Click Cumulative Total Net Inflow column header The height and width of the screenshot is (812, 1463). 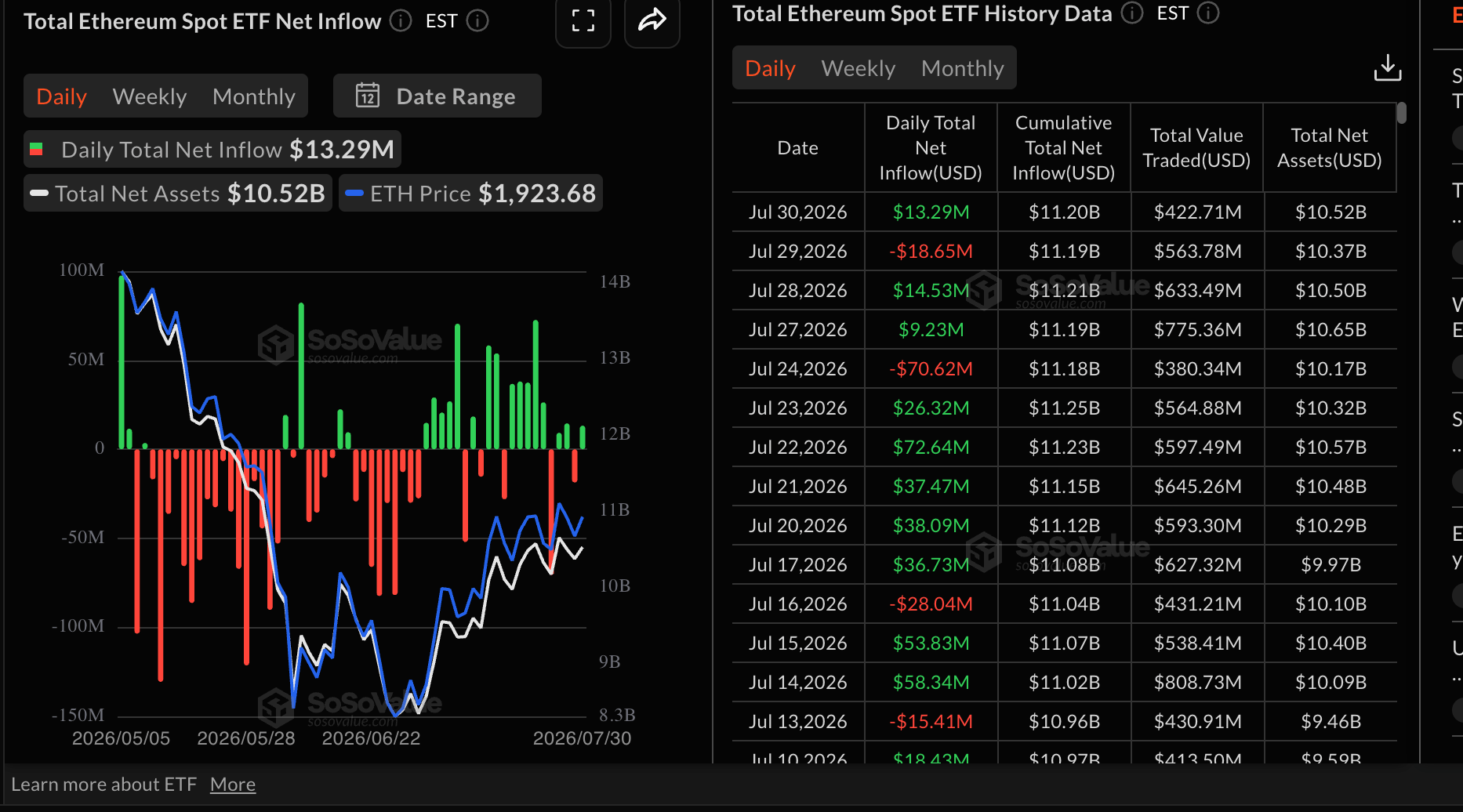tap(1064, 148)
